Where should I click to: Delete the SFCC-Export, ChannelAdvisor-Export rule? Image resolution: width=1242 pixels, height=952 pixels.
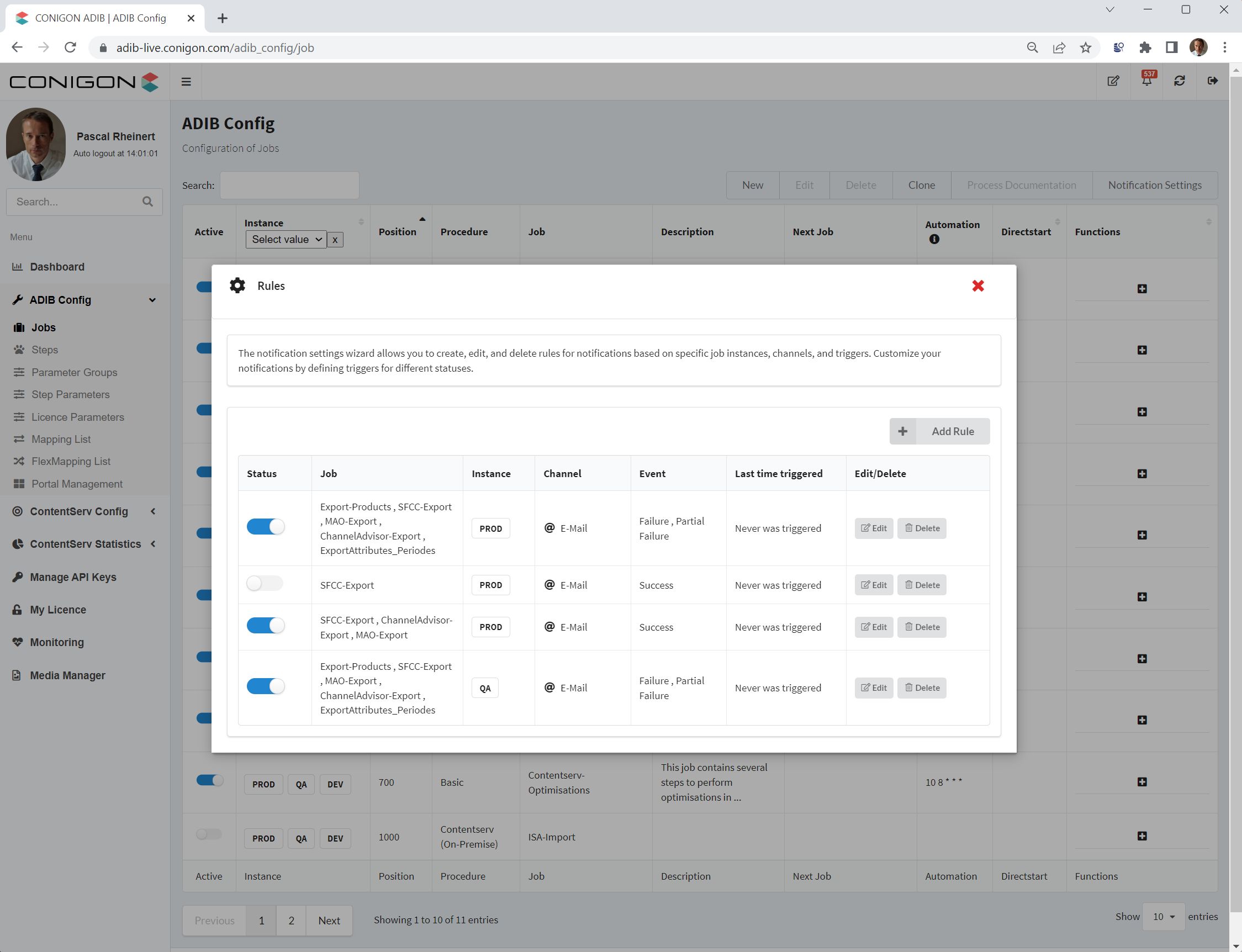coord(922,627)
